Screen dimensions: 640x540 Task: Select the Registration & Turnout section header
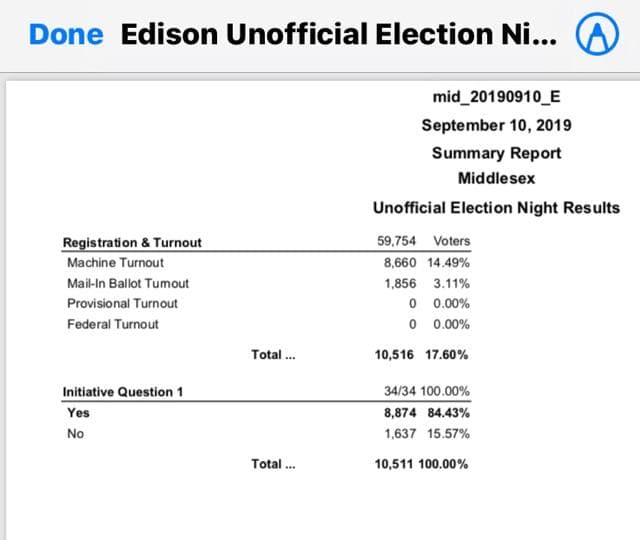click(x=132, y=242)
